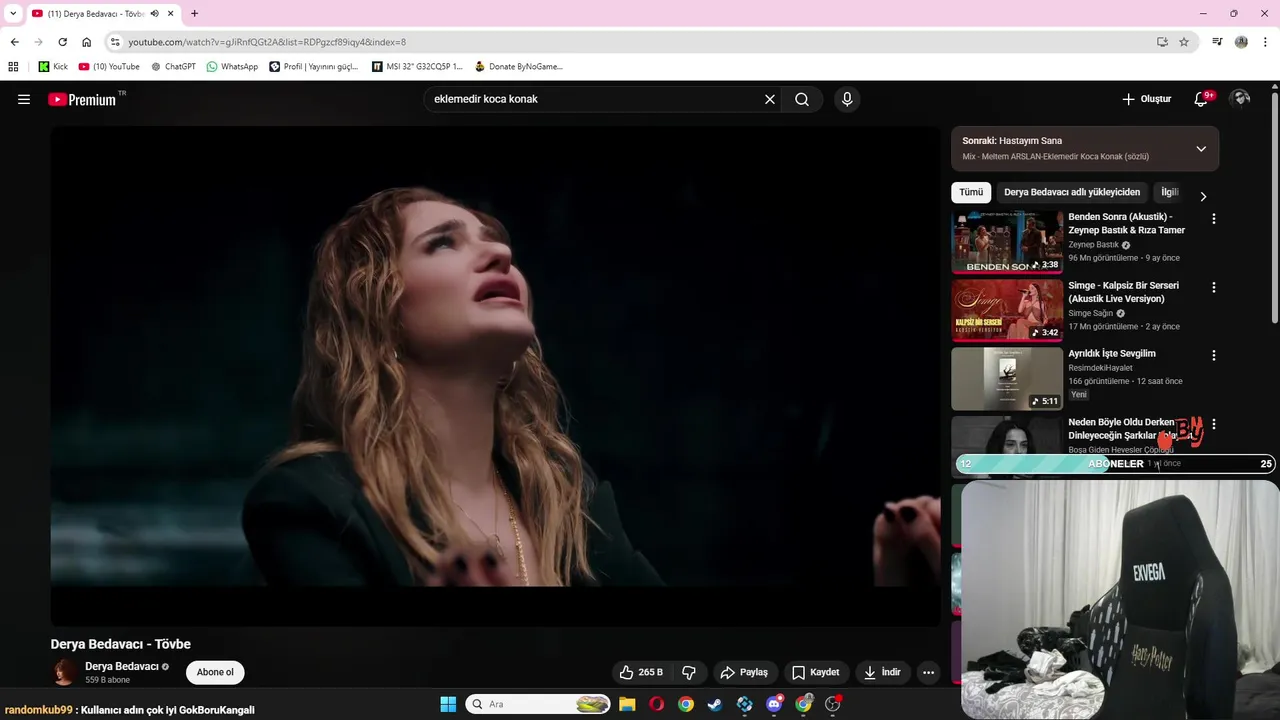Open the bookmarks bar apps grid

pos(13,67)
